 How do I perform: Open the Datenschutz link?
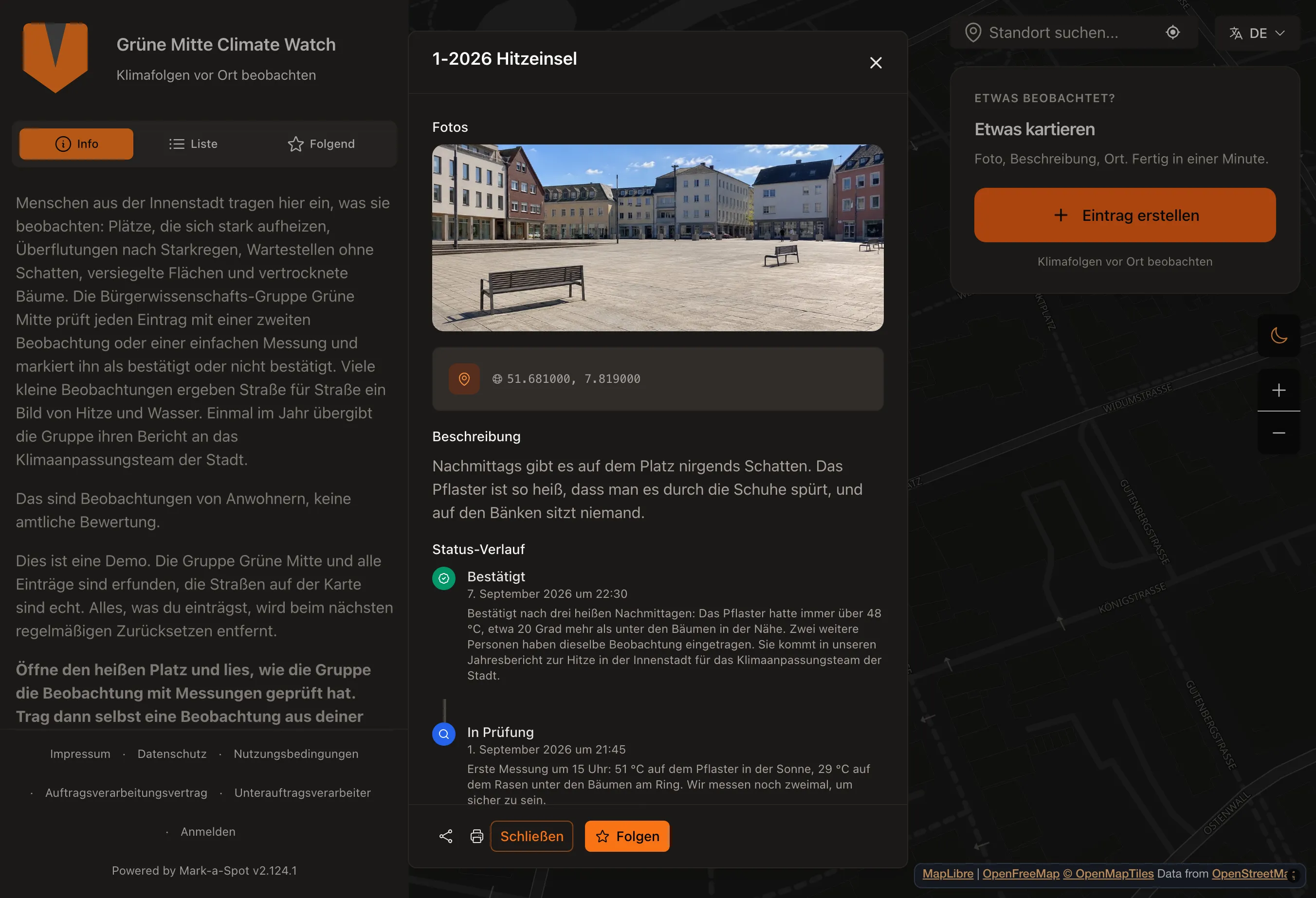click(172, 754)
